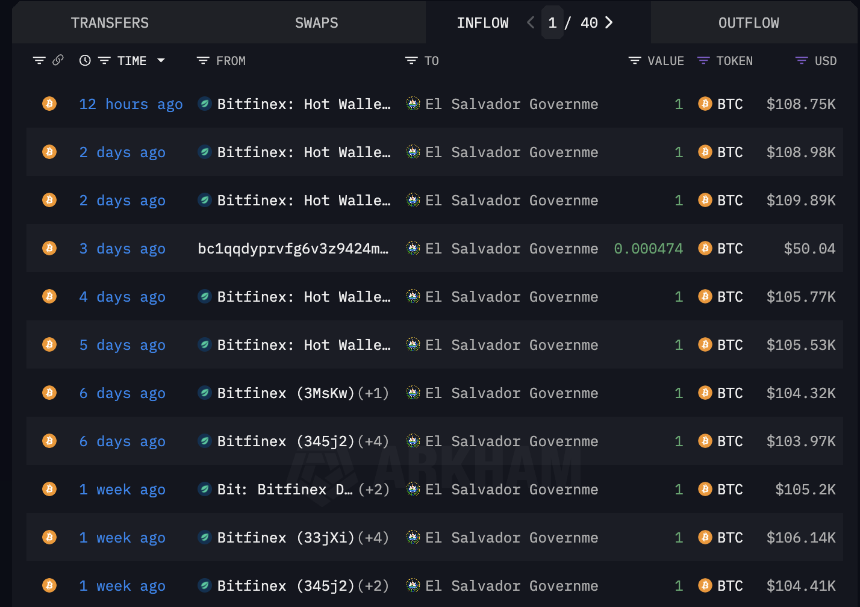The height and width of the screenshot is (607, 860).
Task: Open the purple USD filter icon
Action: tap(801, 60)
